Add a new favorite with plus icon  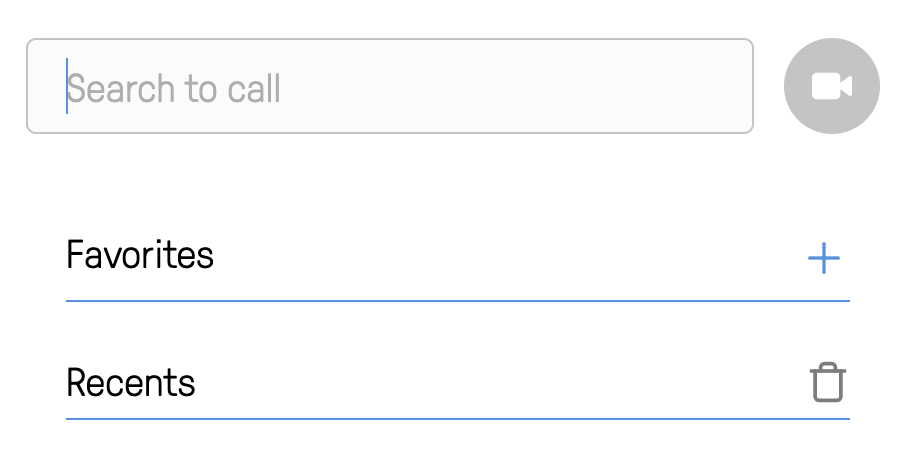point(824,258)
